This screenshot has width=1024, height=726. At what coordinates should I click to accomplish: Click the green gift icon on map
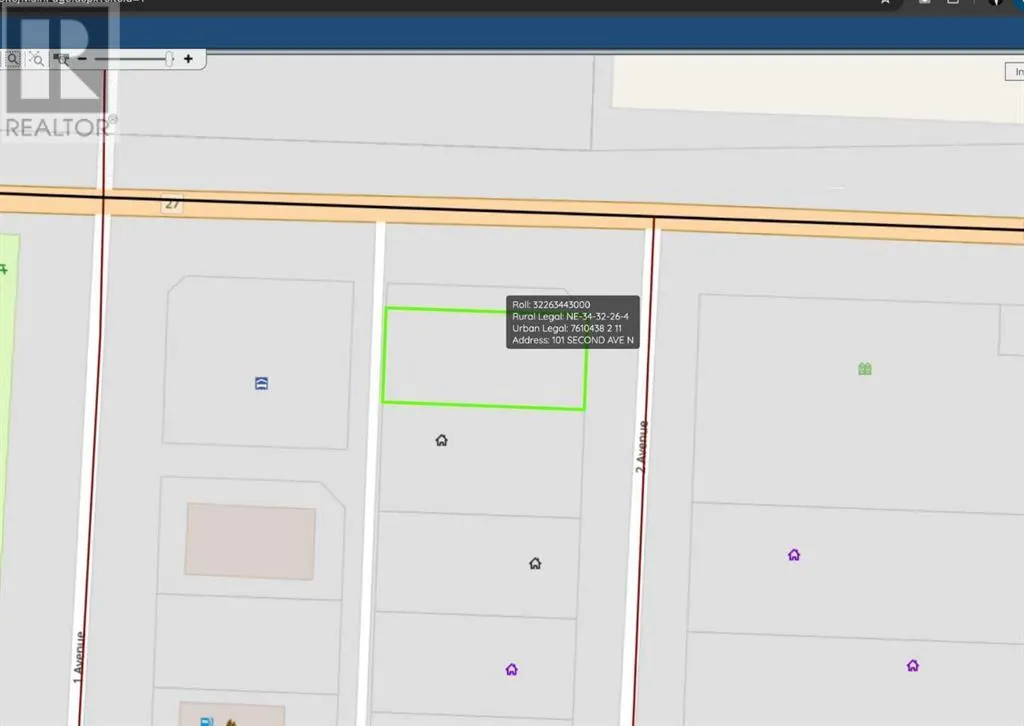pyautogui.click(x=864, y=369)
